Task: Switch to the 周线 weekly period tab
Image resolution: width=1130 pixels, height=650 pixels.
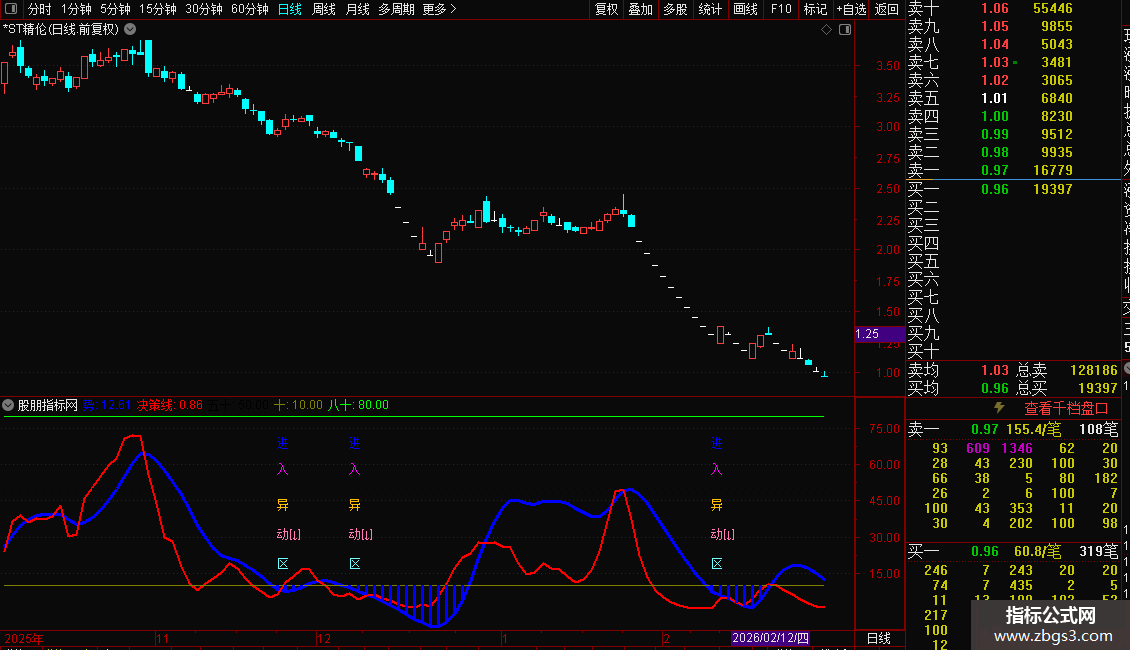Action: pos(324,9)
